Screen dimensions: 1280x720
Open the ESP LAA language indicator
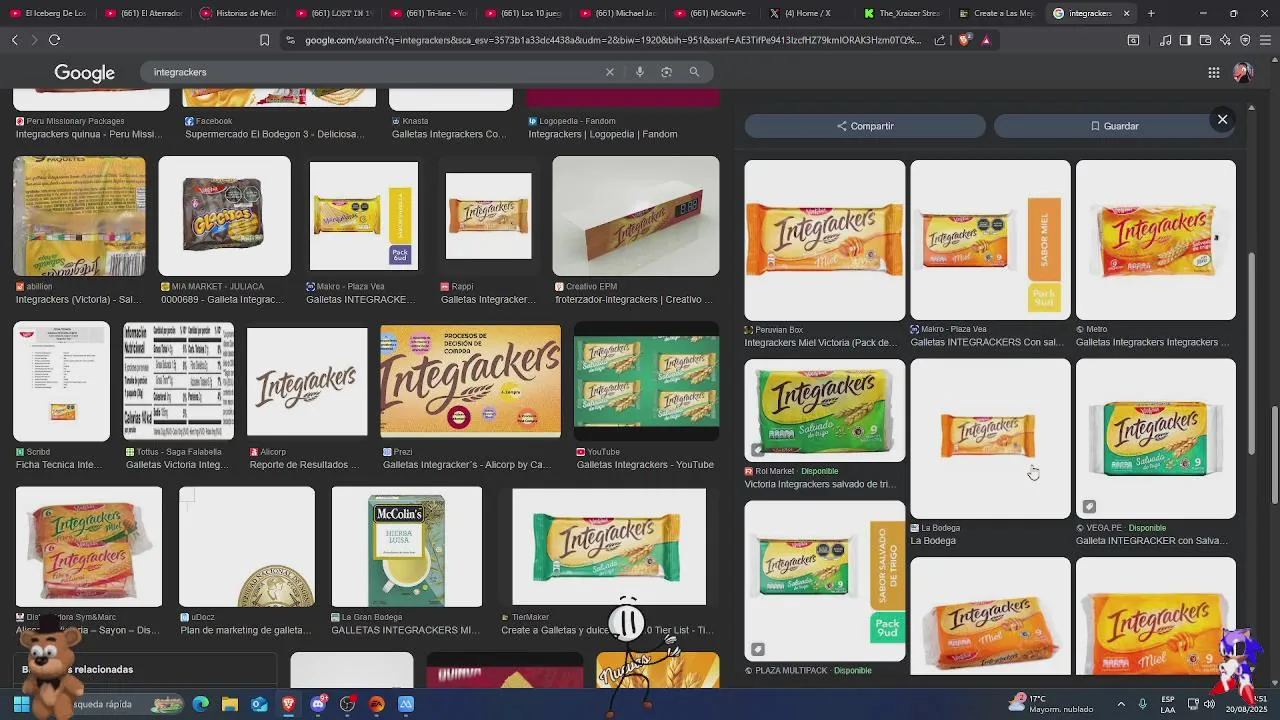click(1168, 704)
